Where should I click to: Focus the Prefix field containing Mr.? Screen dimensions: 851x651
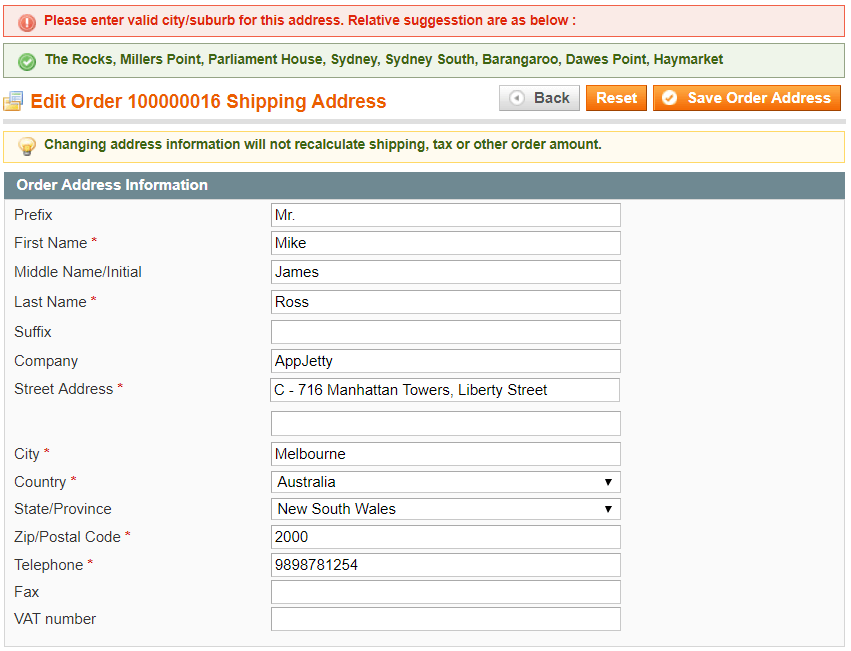445,215
